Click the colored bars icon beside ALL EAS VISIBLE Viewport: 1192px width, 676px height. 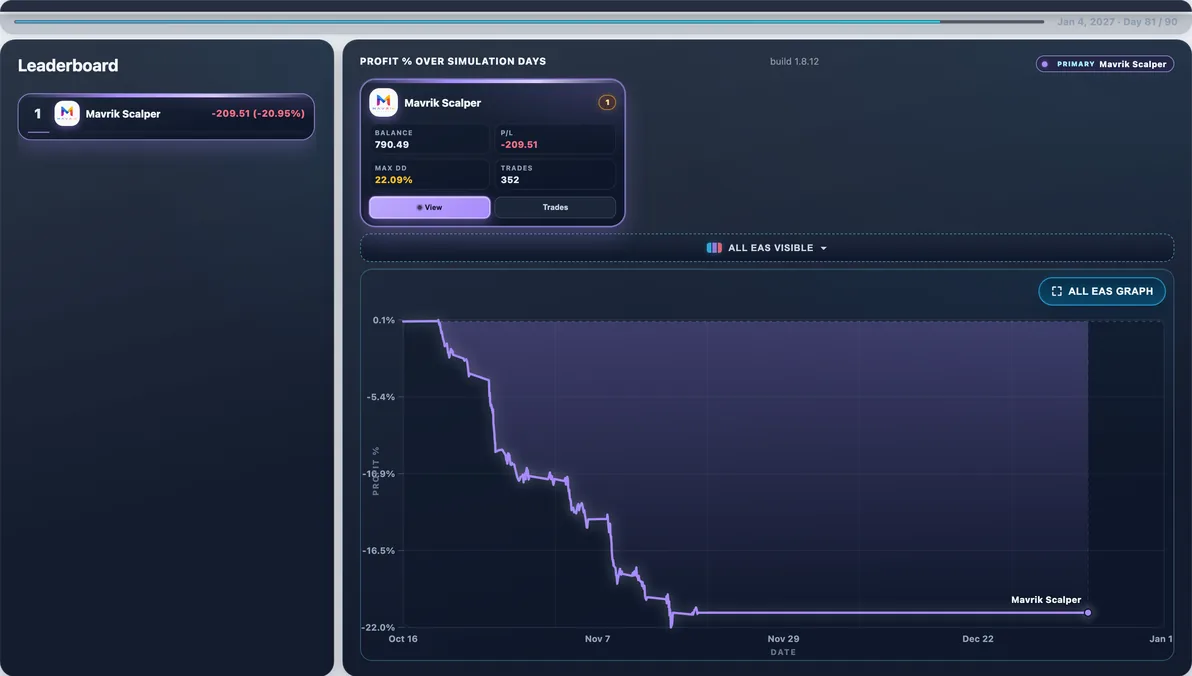coord(714,248)
